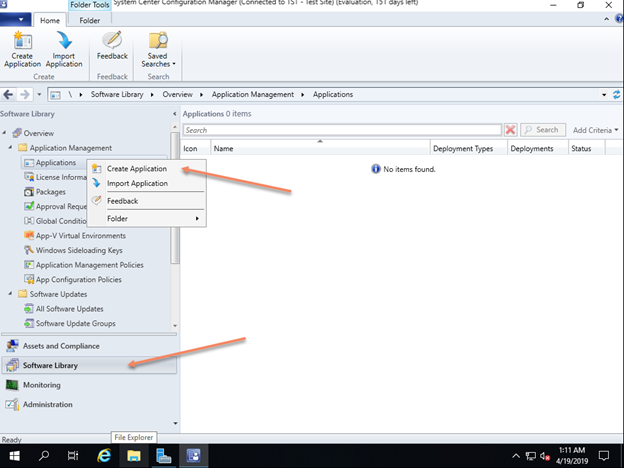Select Packages node icon
Screen dimensions: 624x468
click(29, 192)
